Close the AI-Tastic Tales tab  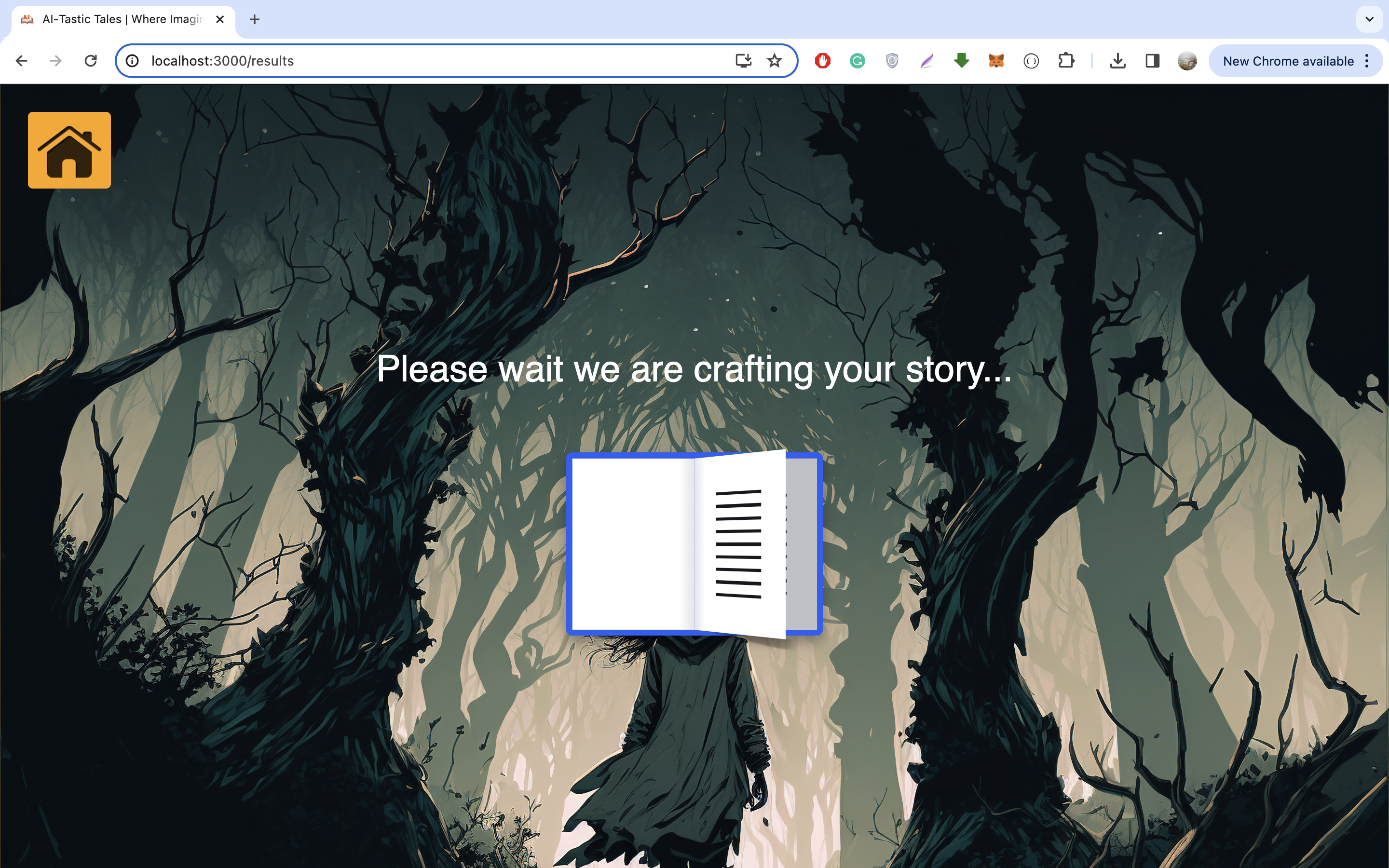click(220, 19)
